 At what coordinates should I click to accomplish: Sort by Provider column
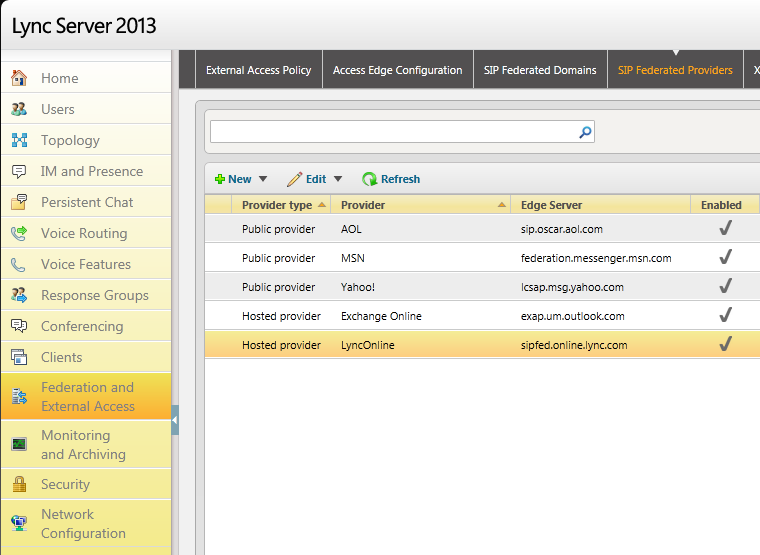421,205
